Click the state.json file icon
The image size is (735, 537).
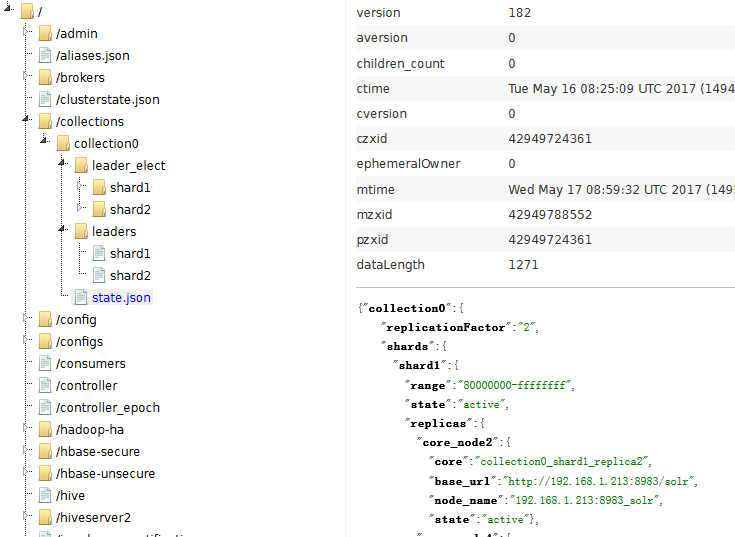82,298
